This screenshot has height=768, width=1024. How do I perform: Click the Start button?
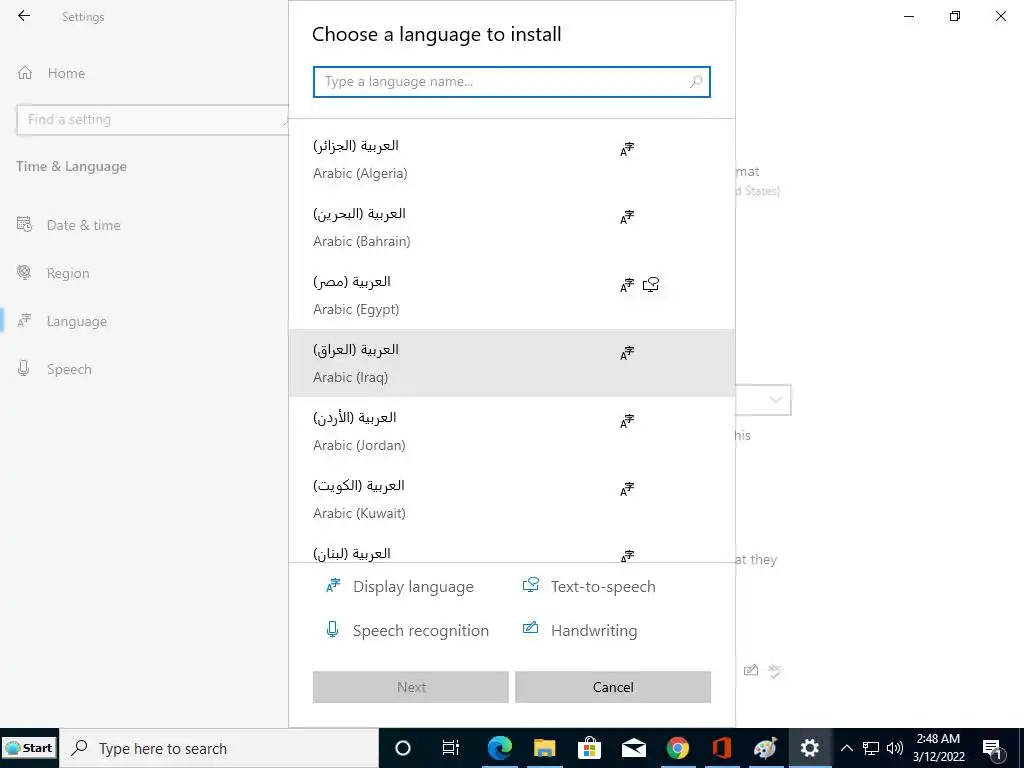[29, 748]
